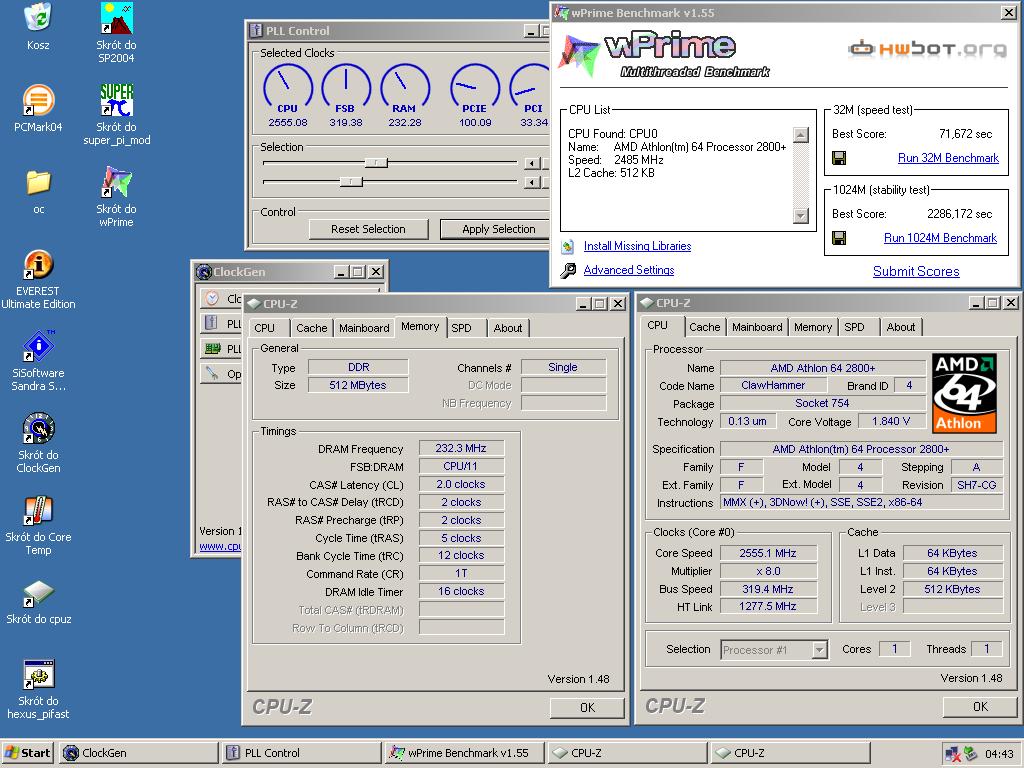Click the CPU clock gauge in PLL Control
This screenshot has width=1024, height=768.
point(287,88)
